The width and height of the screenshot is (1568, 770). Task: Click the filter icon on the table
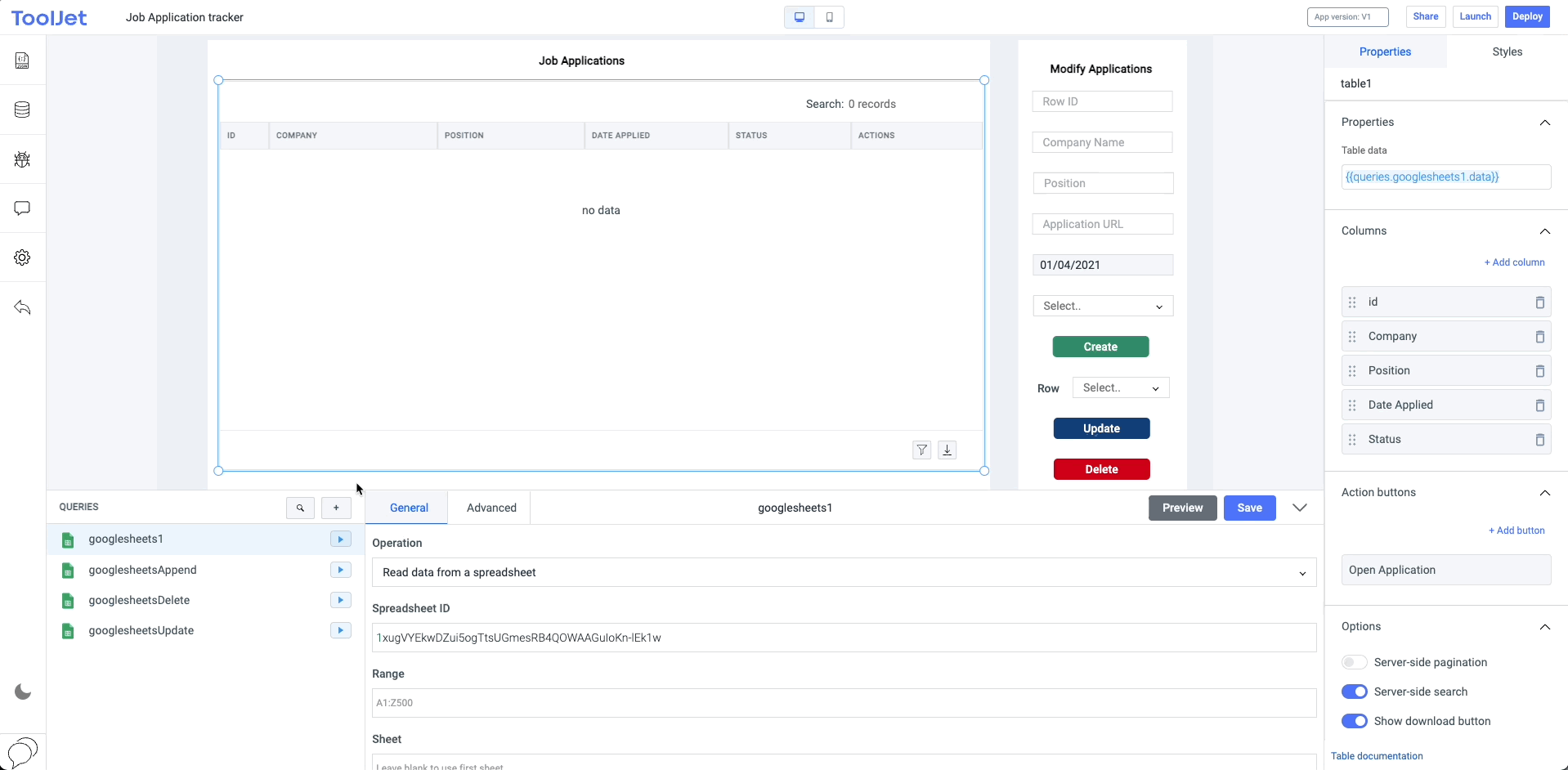pos(921,450)
